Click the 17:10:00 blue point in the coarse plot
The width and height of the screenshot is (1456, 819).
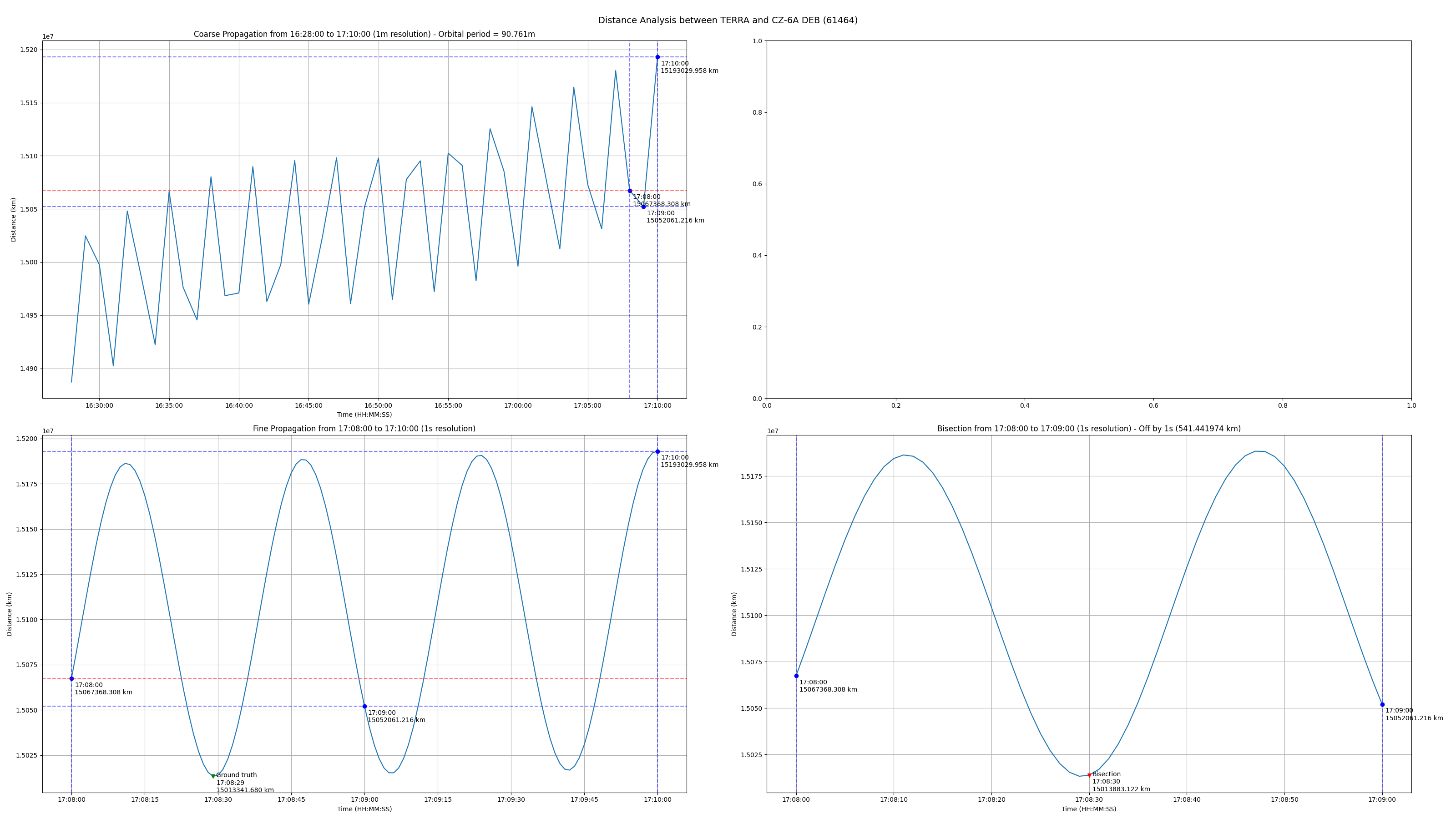(657, 57)
